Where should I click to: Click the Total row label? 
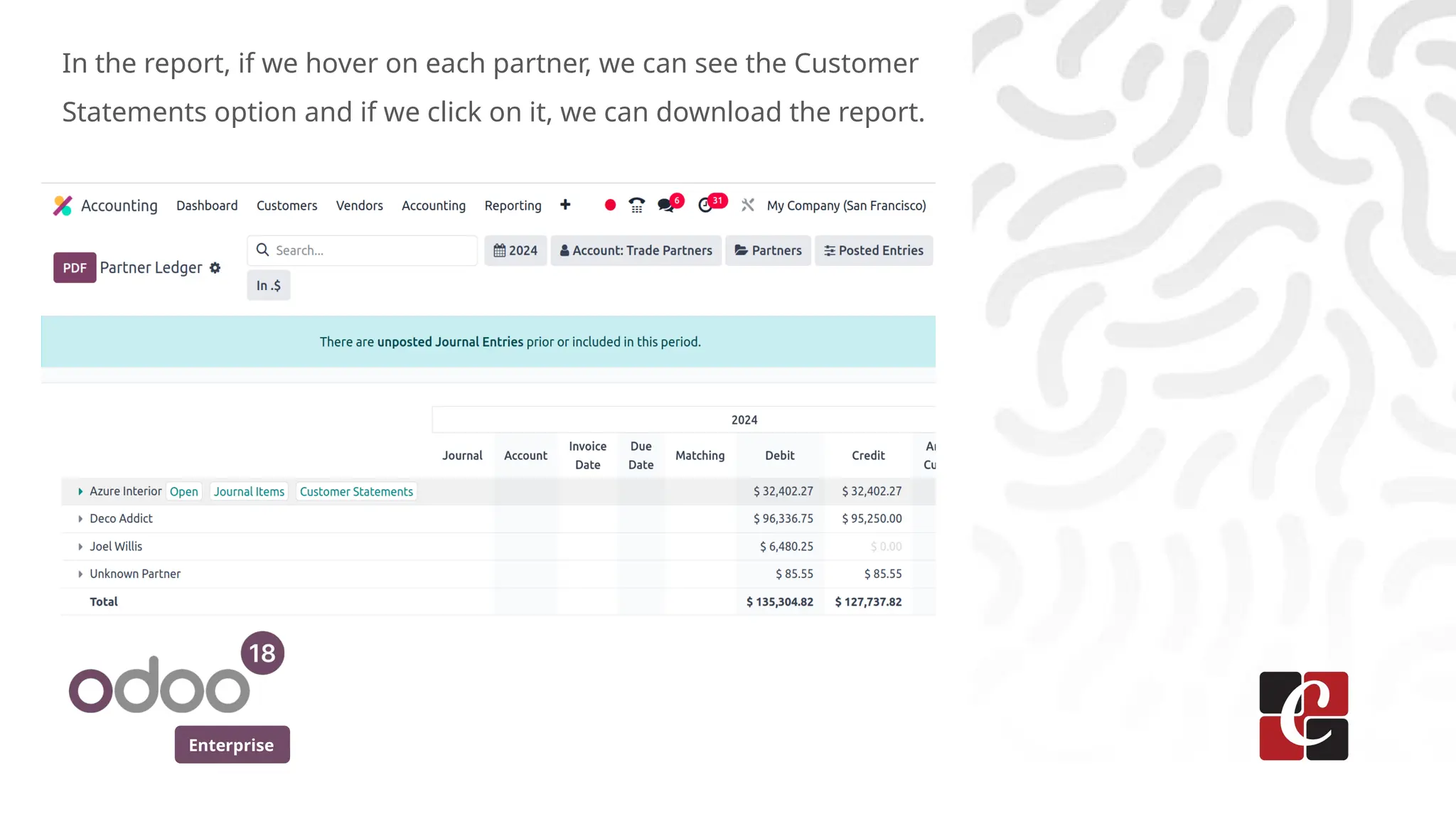click(104, 602)
